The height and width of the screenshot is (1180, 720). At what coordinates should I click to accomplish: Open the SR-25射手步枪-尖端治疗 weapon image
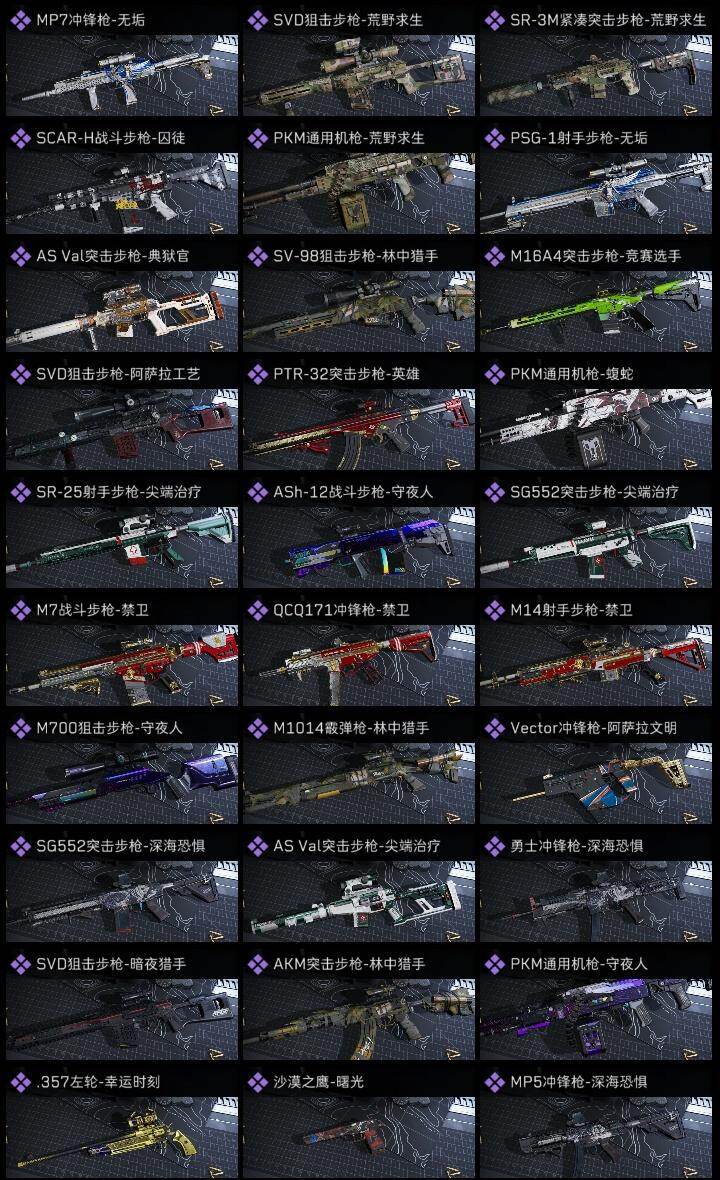click(122, 548)
